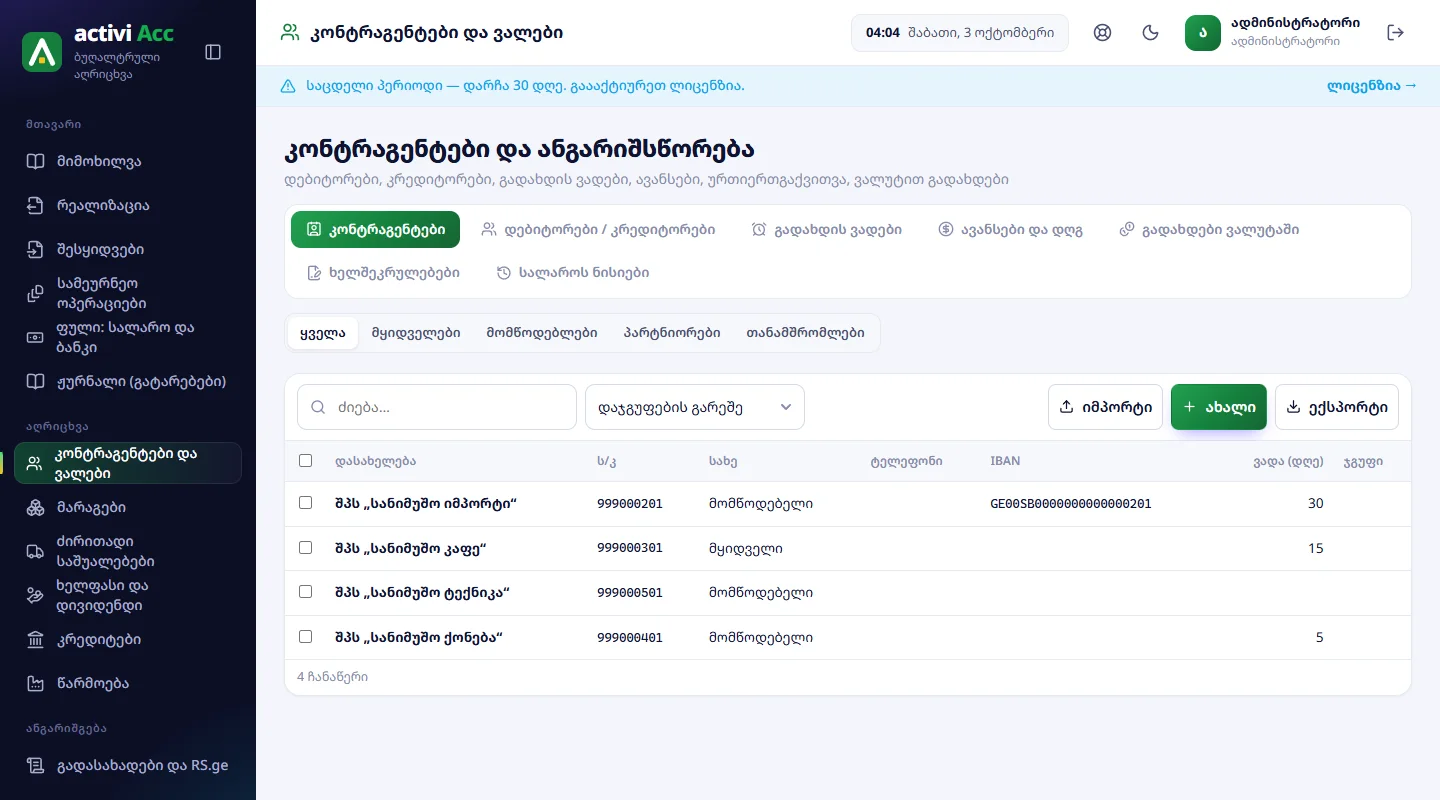The image size is (1440, 800).
Task: Click the logout icon
Action: point(1396,33)
